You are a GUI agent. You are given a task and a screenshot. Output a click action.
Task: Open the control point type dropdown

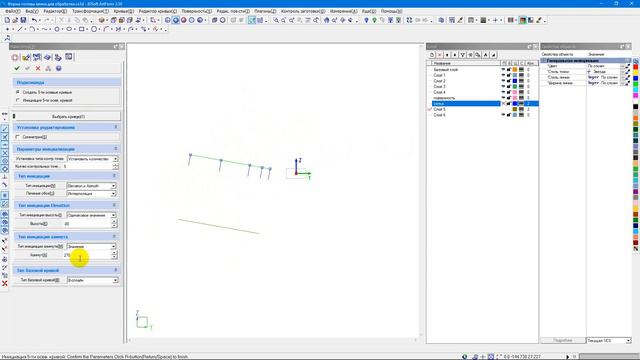tap(116, 159)
